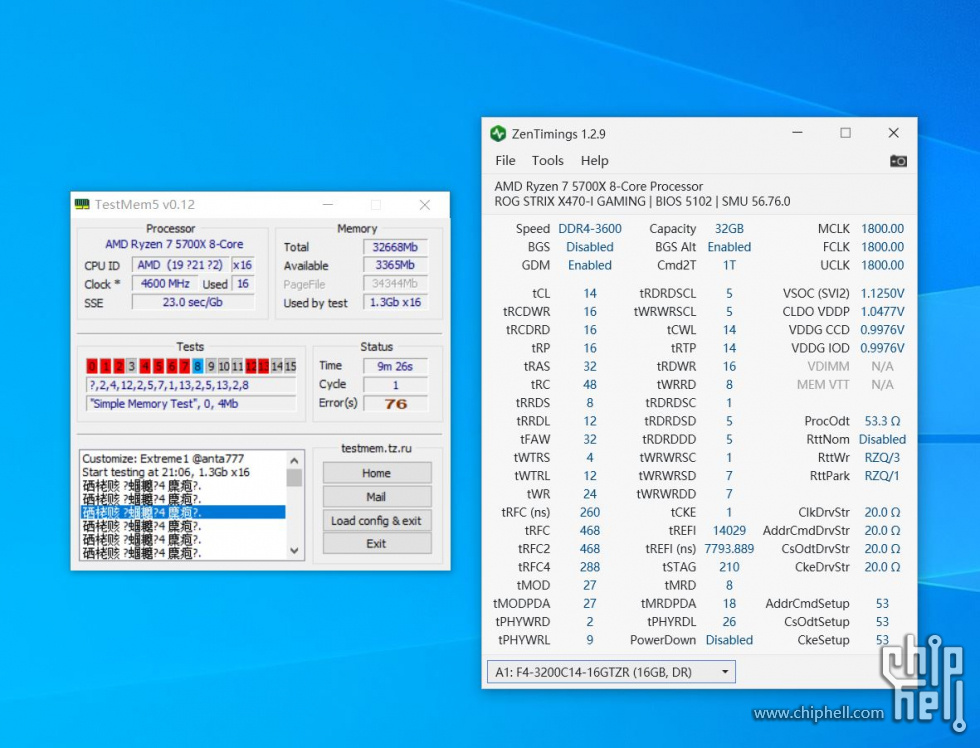Click the PowerDown Disabled value
This screenshot has height=748, width=980.
click(x=729, y=640)
